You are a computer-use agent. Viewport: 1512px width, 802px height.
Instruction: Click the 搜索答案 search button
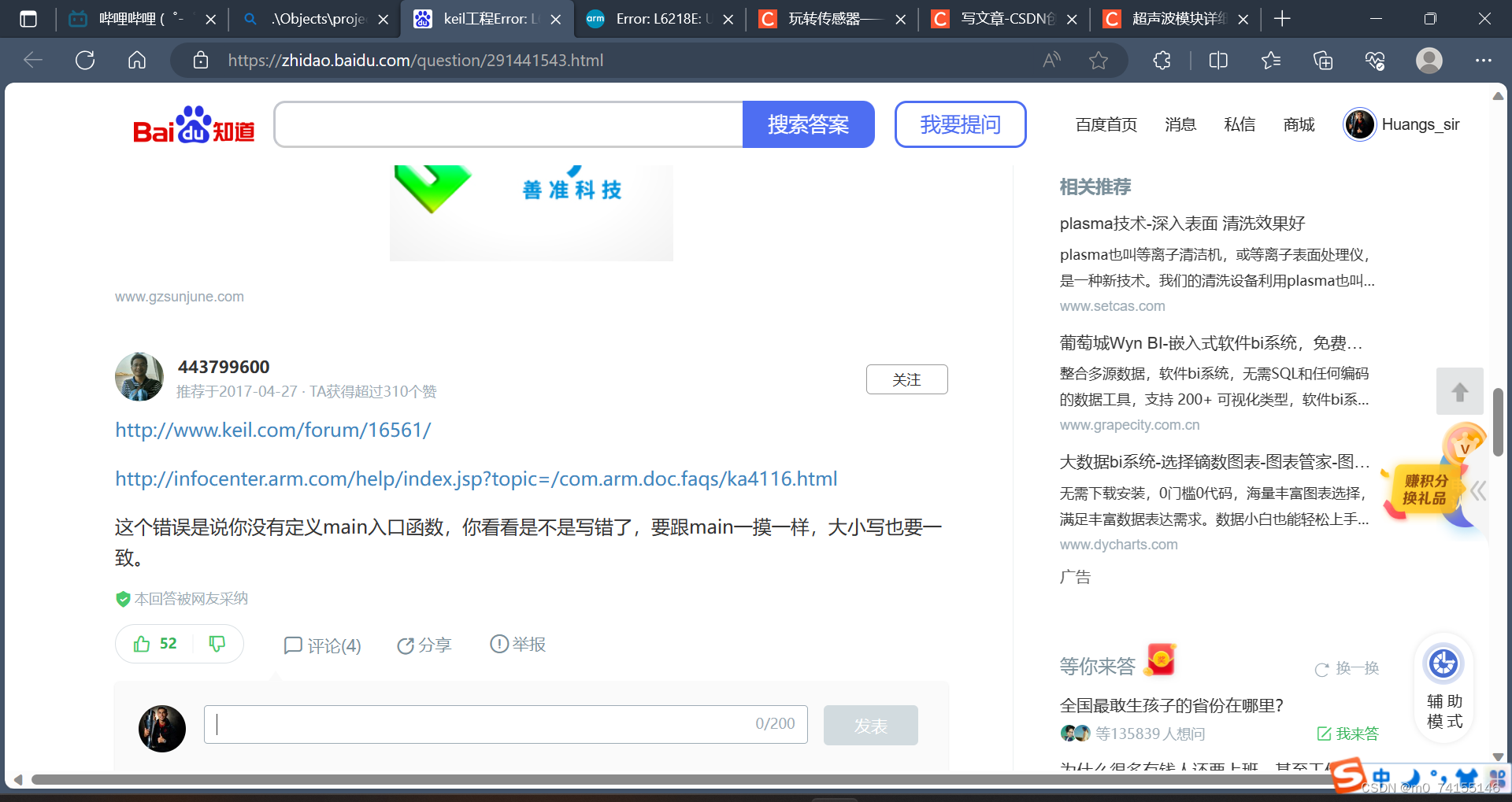coord(808,124)
